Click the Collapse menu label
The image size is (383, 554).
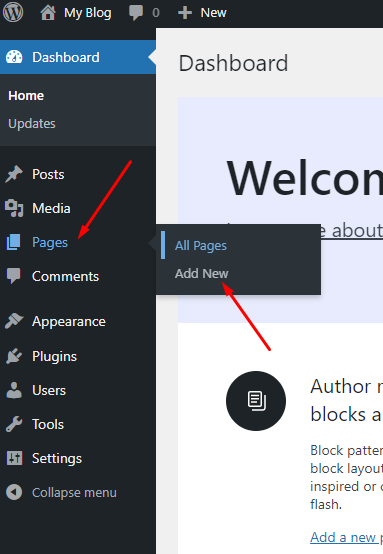click(74, 493)
